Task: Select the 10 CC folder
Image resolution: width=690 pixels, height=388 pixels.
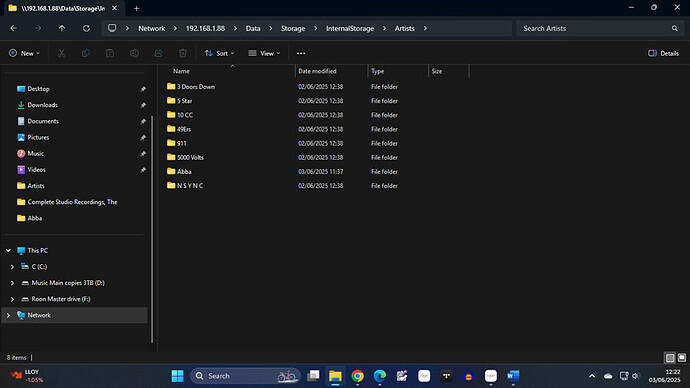Action: (x=180, y=115)
